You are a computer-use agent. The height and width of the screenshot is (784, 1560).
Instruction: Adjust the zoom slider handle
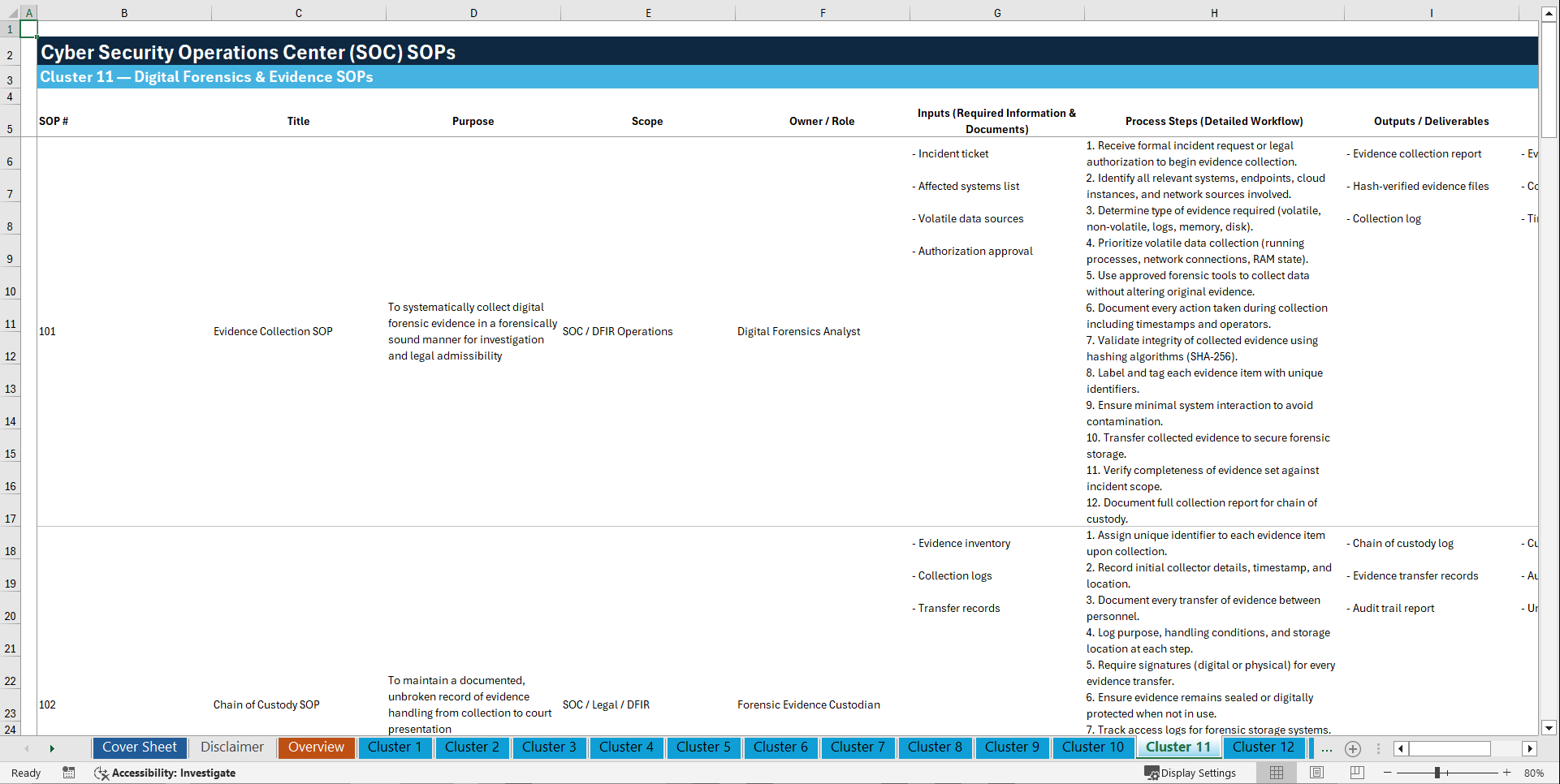tap(1437, 773)
